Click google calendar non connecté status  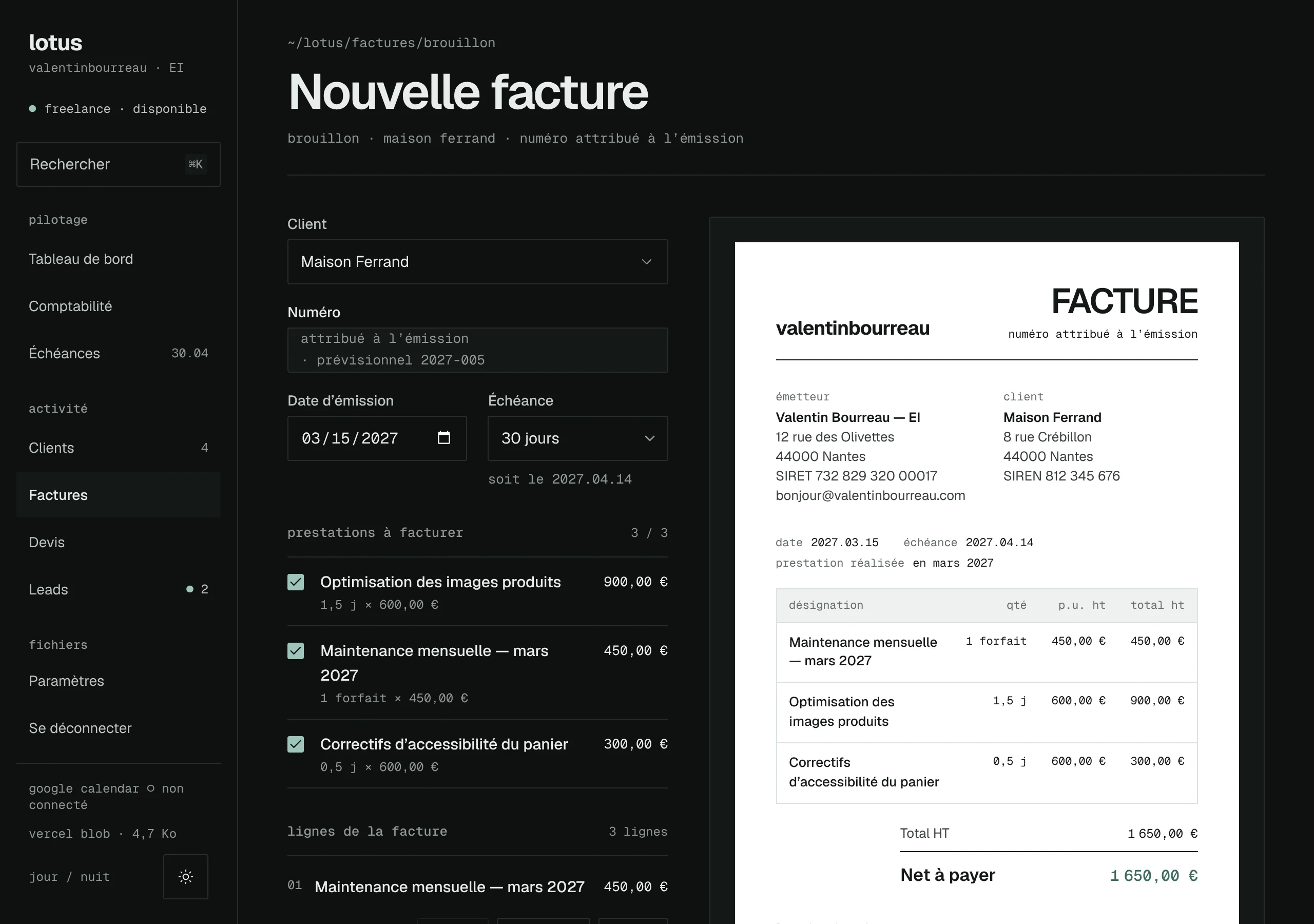click(x=106, y=796)
